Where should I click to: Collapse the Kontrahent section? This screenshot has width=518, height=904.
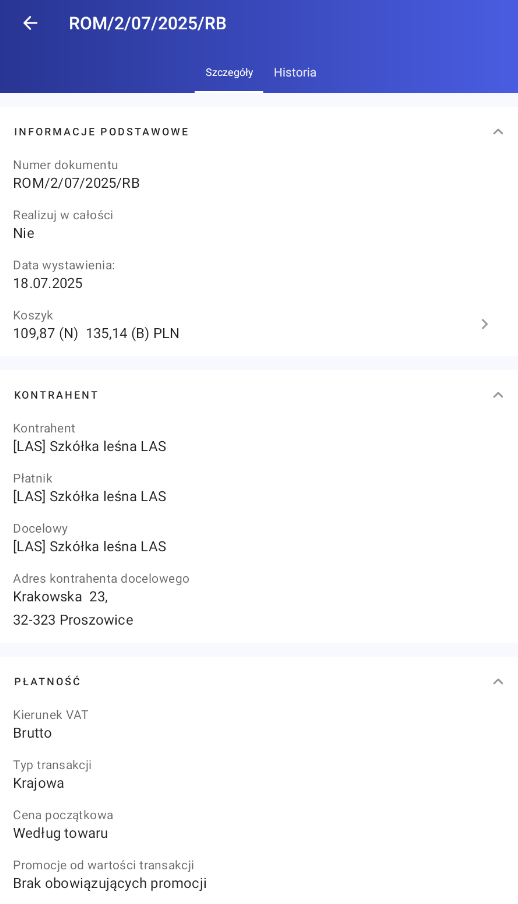click(x=498, y=395)
